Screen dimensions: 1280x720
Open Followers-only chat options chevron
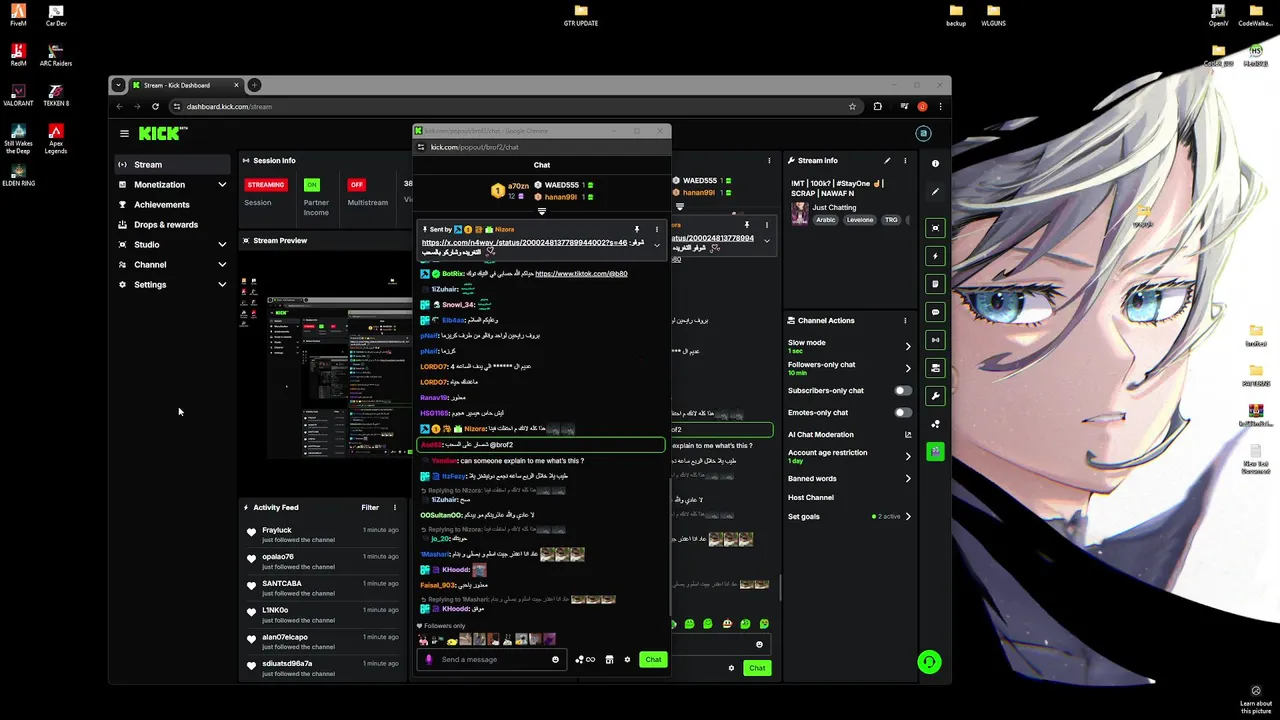(908, 368)
